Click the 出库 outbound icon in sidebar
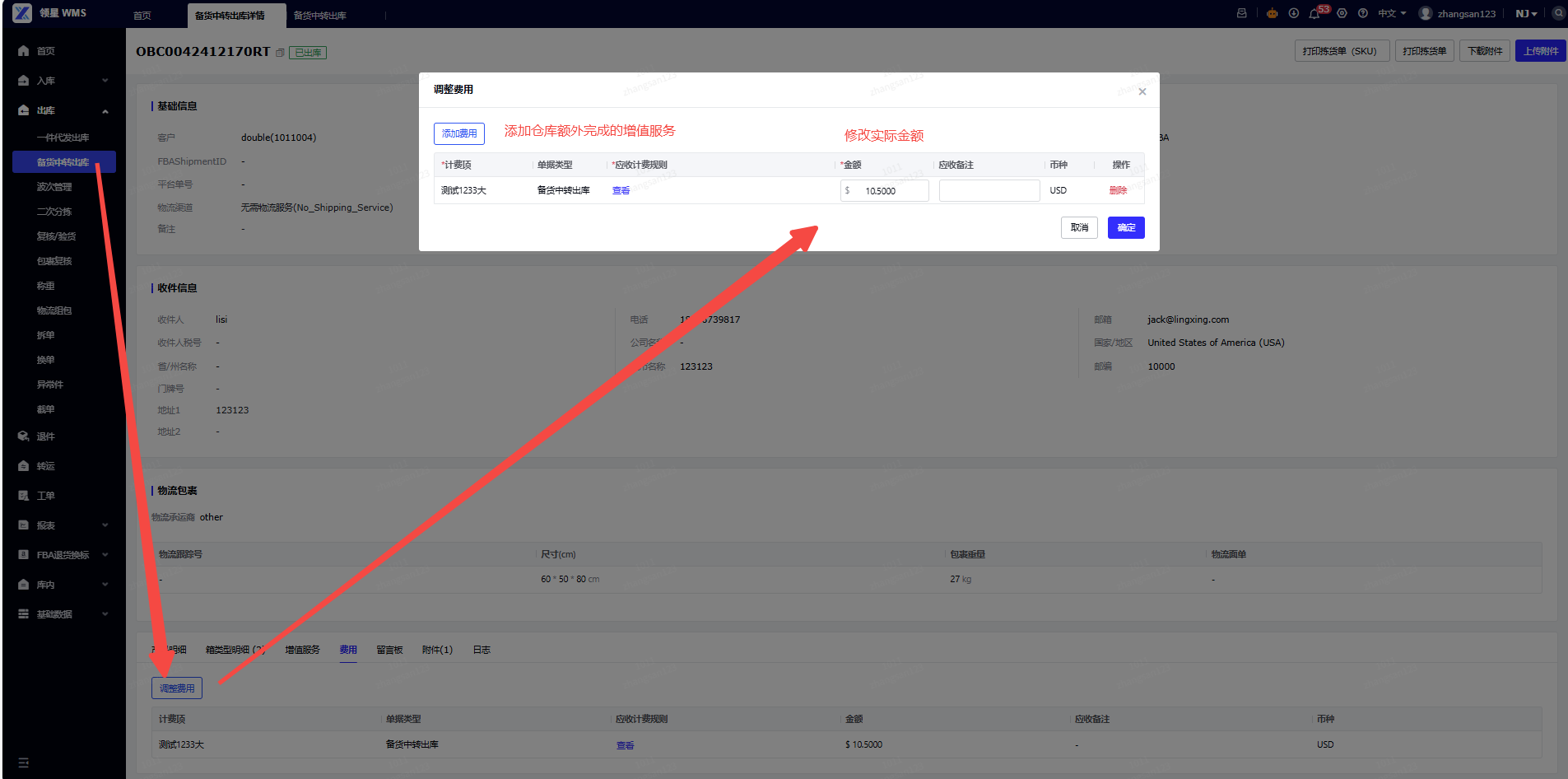Screen dimensions: 1568x779 23,110
